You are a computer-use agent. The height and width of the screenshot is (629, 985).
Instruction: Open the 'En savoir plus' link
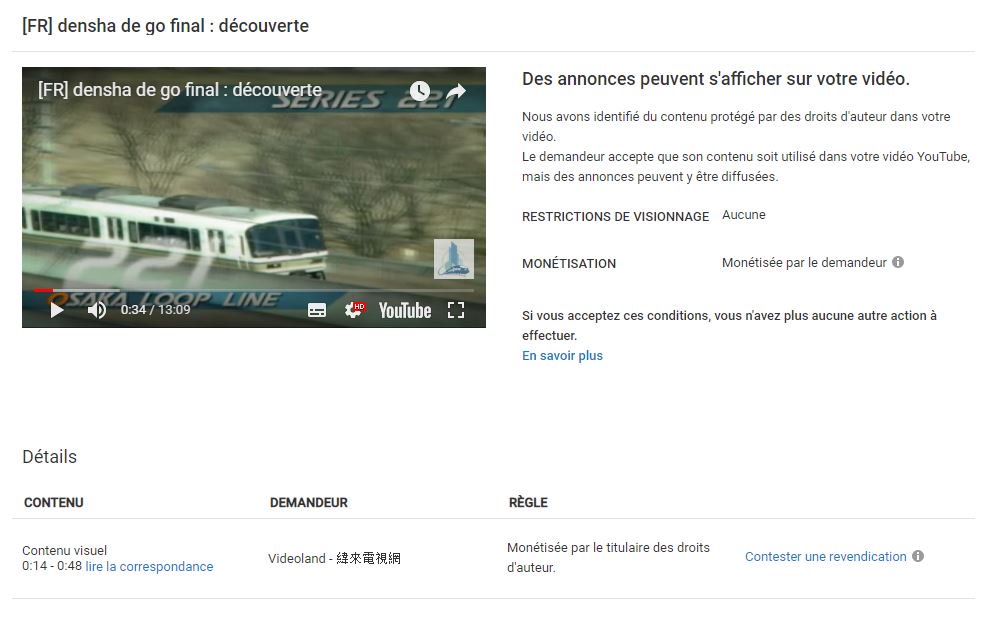click(562, 356)
